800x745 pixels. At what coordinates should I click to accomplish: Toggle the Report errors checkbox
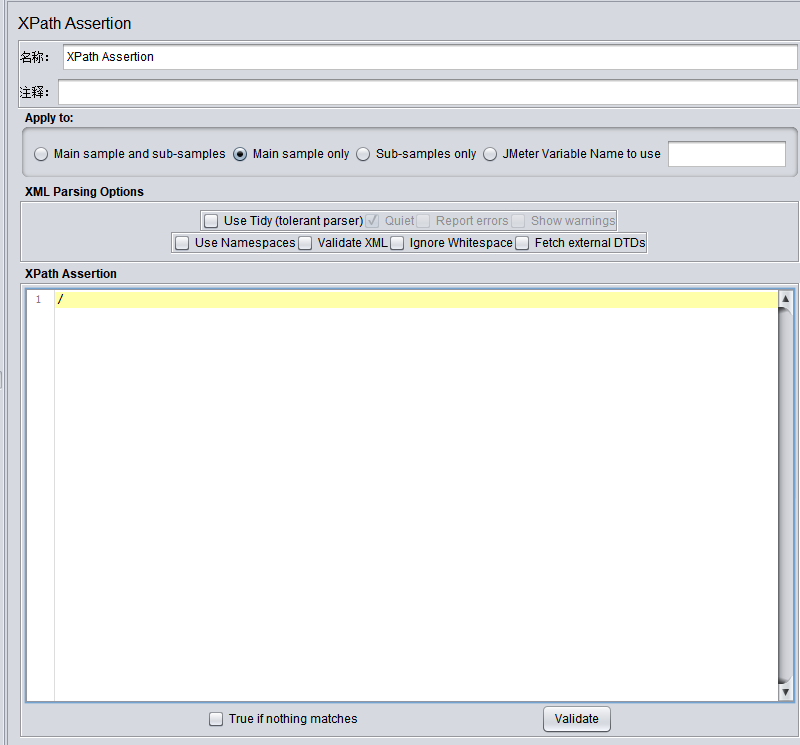pyautogui.click(x=423, y=221)
